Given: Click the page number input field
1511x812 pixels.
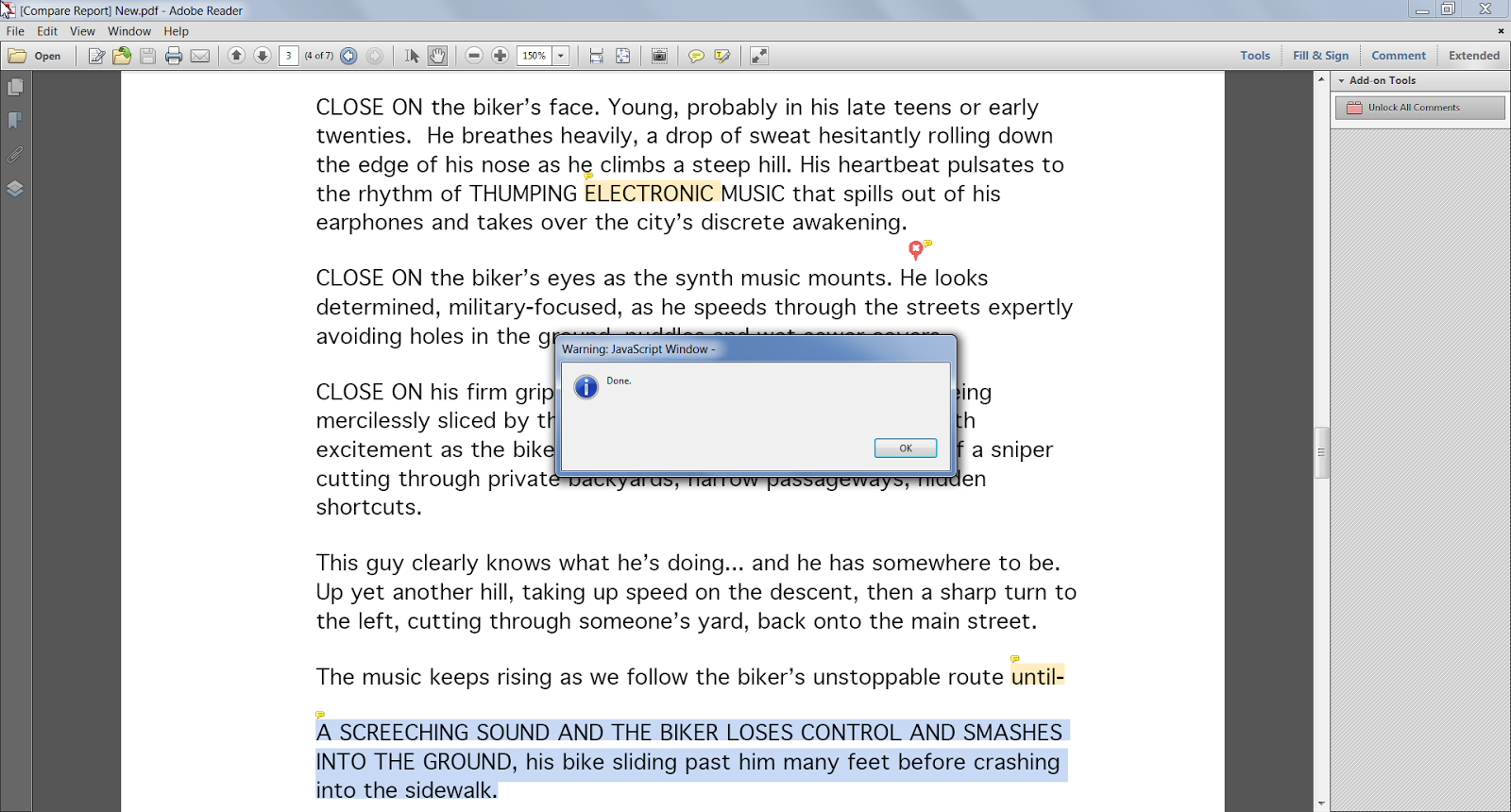Looking at the screenshot, I should click(x=289, y=56).
